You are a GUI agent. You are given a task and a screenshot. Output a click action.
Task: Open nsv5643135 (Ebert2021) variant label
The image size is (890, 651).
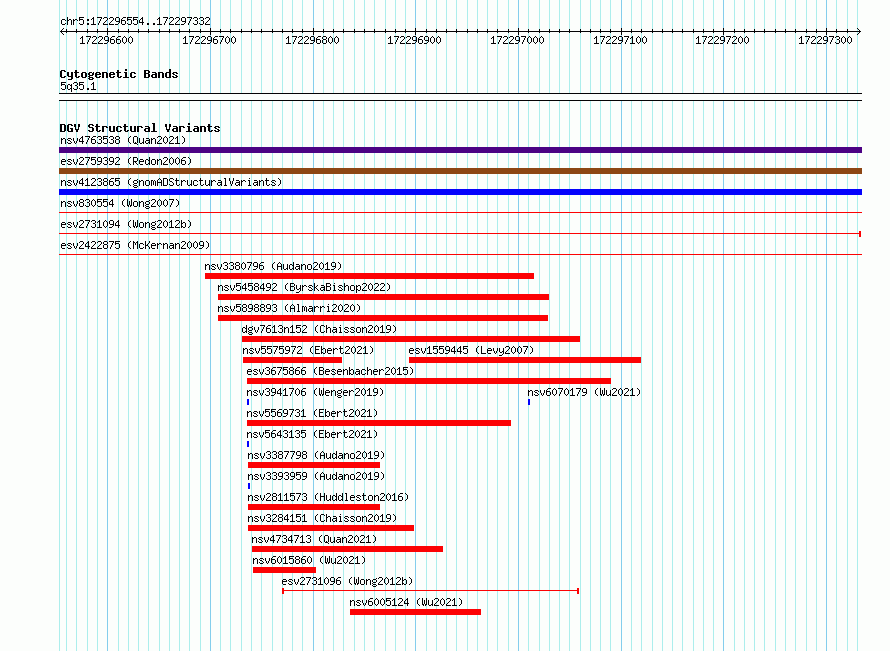pyautogui.click(x=312, y=434)
